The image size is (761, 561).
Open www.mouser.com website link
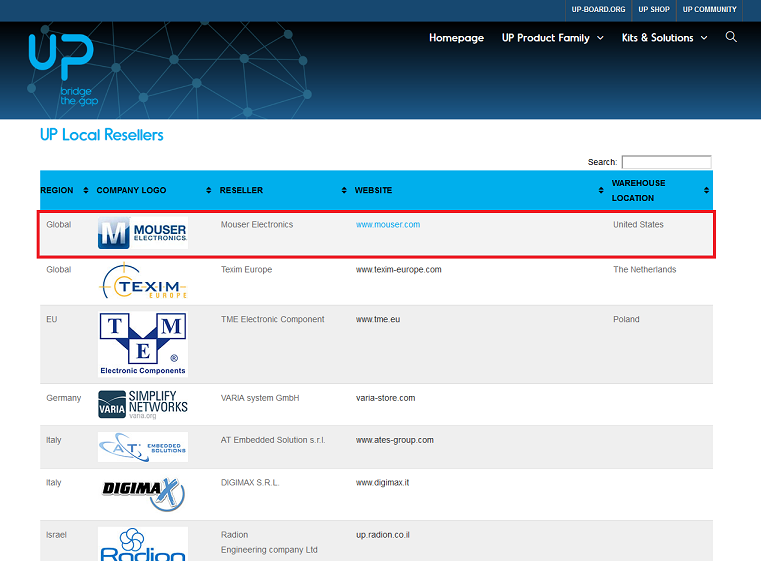(388, 225)
